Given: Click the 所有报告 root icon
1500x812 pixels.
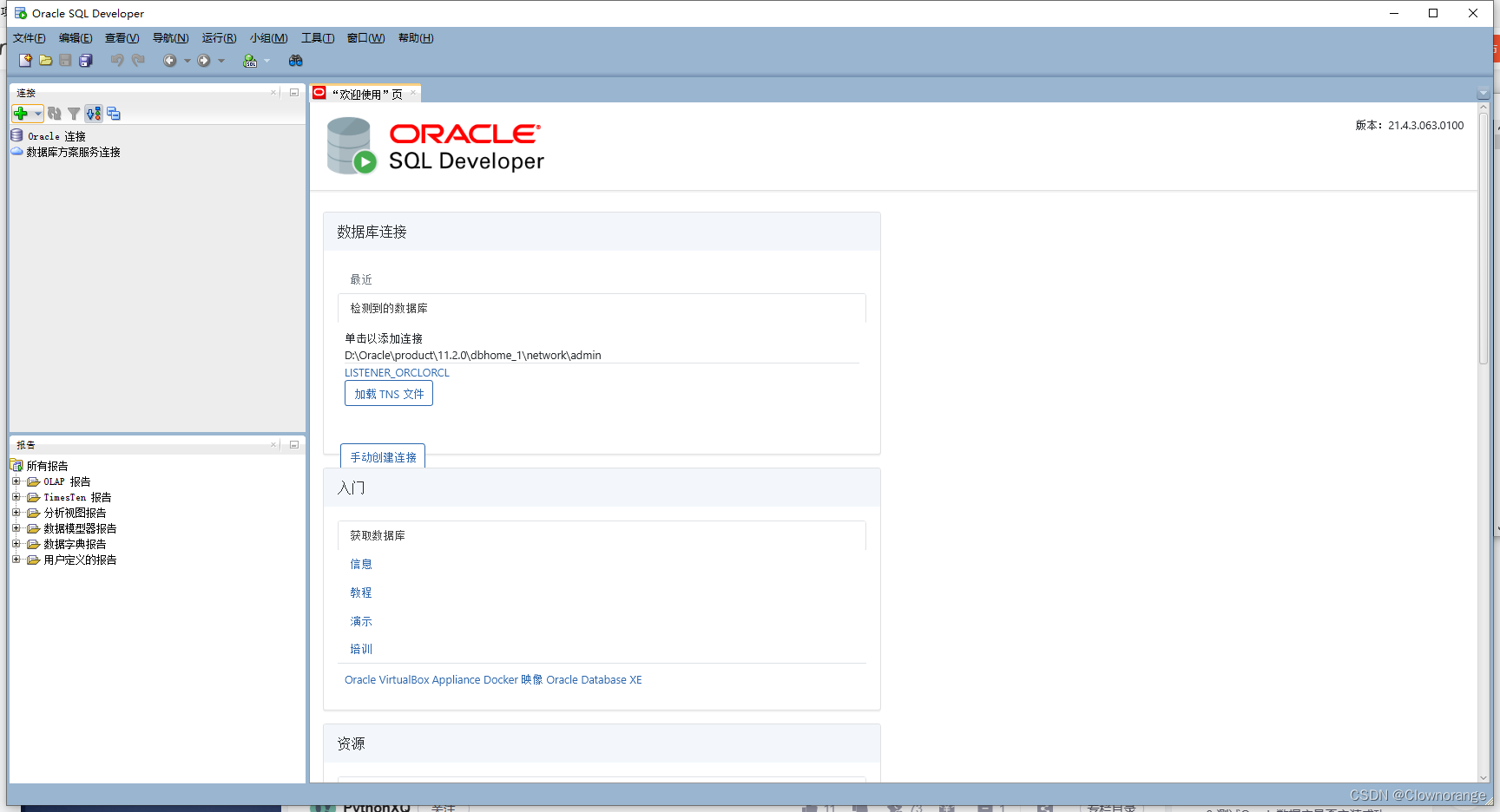Looking at the screenshot, I should point(16,466).
